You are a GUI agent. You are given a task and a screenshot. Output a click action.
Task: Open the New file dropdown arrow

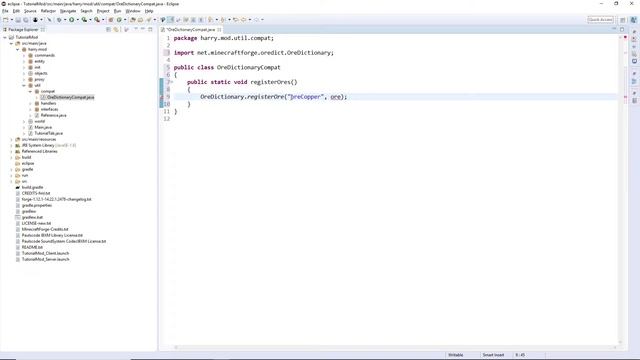coord(12,20)
